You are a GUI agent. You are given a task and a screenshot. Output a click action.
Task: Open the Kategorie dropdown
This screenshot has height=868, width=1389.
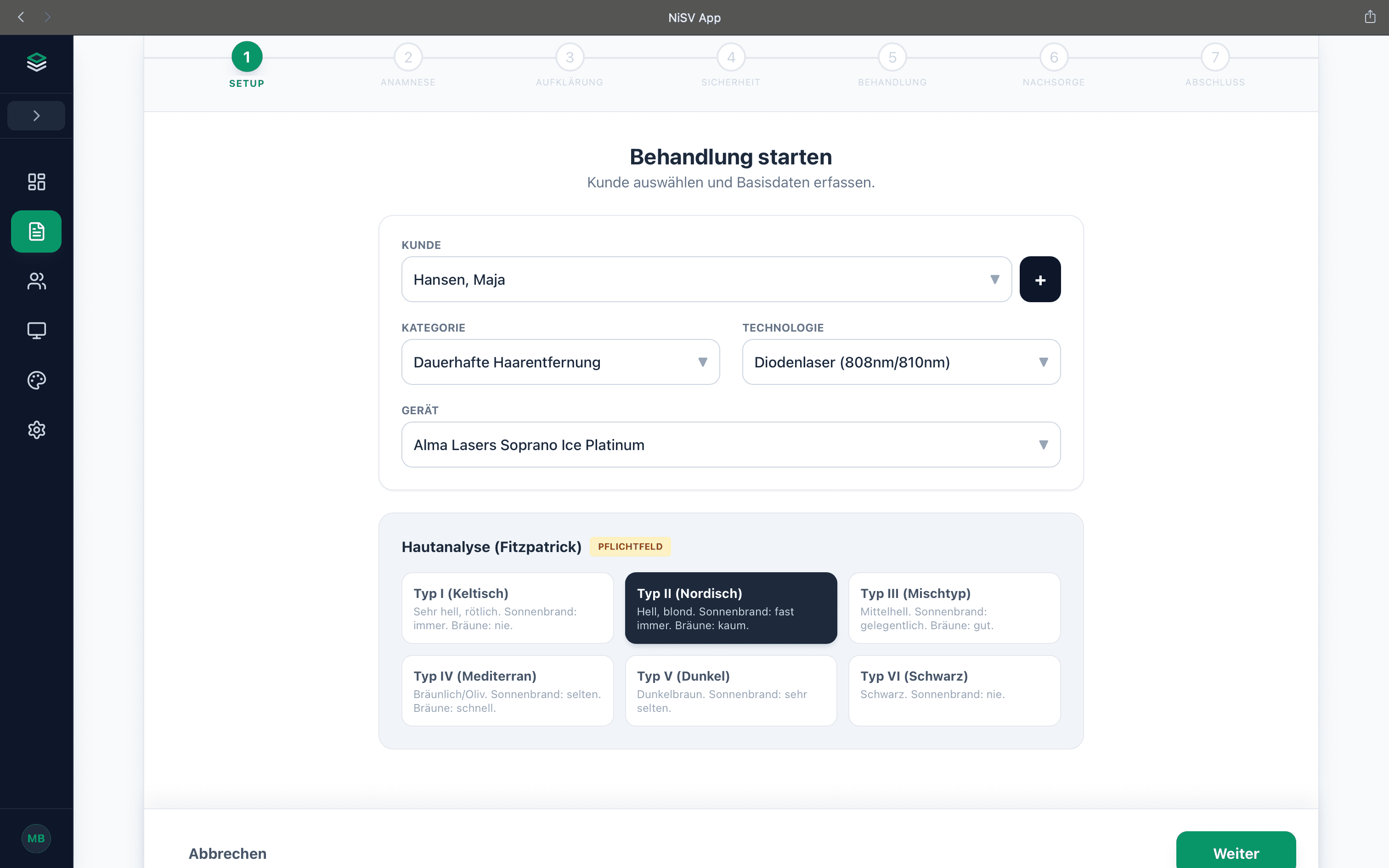[560, 362]
